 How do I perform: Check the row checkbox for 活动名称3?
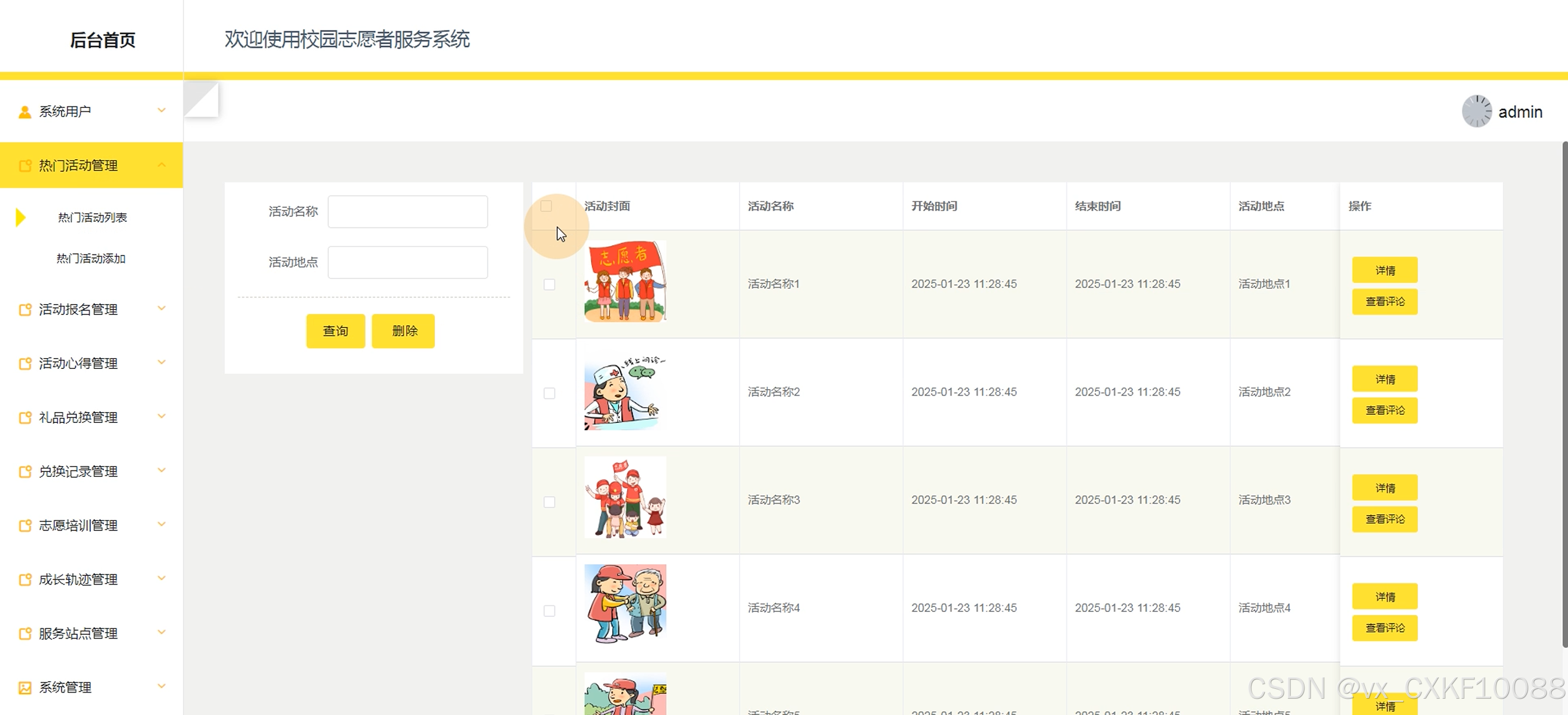549,502
